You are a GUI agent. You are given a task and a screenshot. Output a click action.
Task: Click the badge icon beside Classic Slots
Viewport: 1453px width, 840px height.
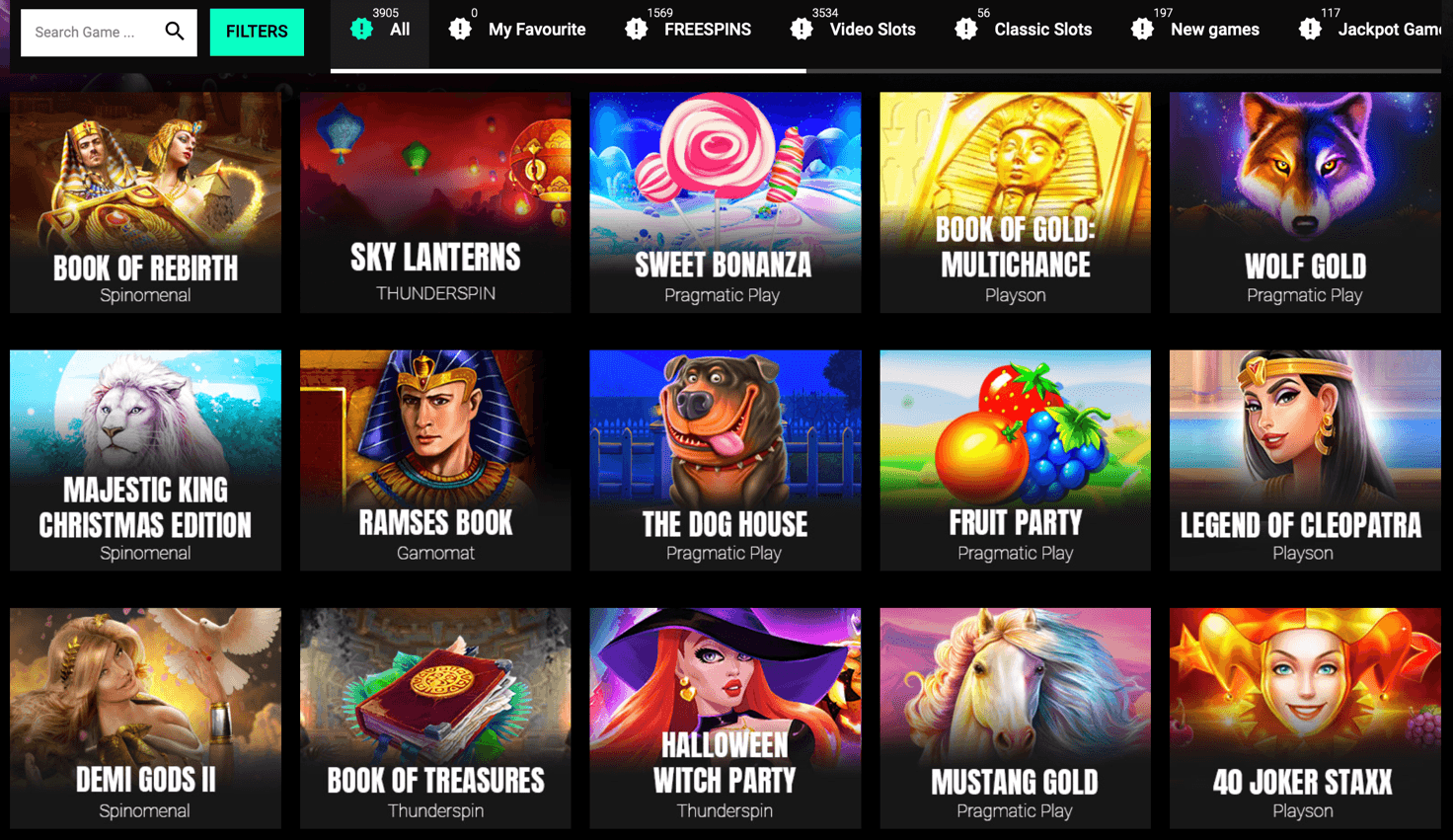[966, 30]
